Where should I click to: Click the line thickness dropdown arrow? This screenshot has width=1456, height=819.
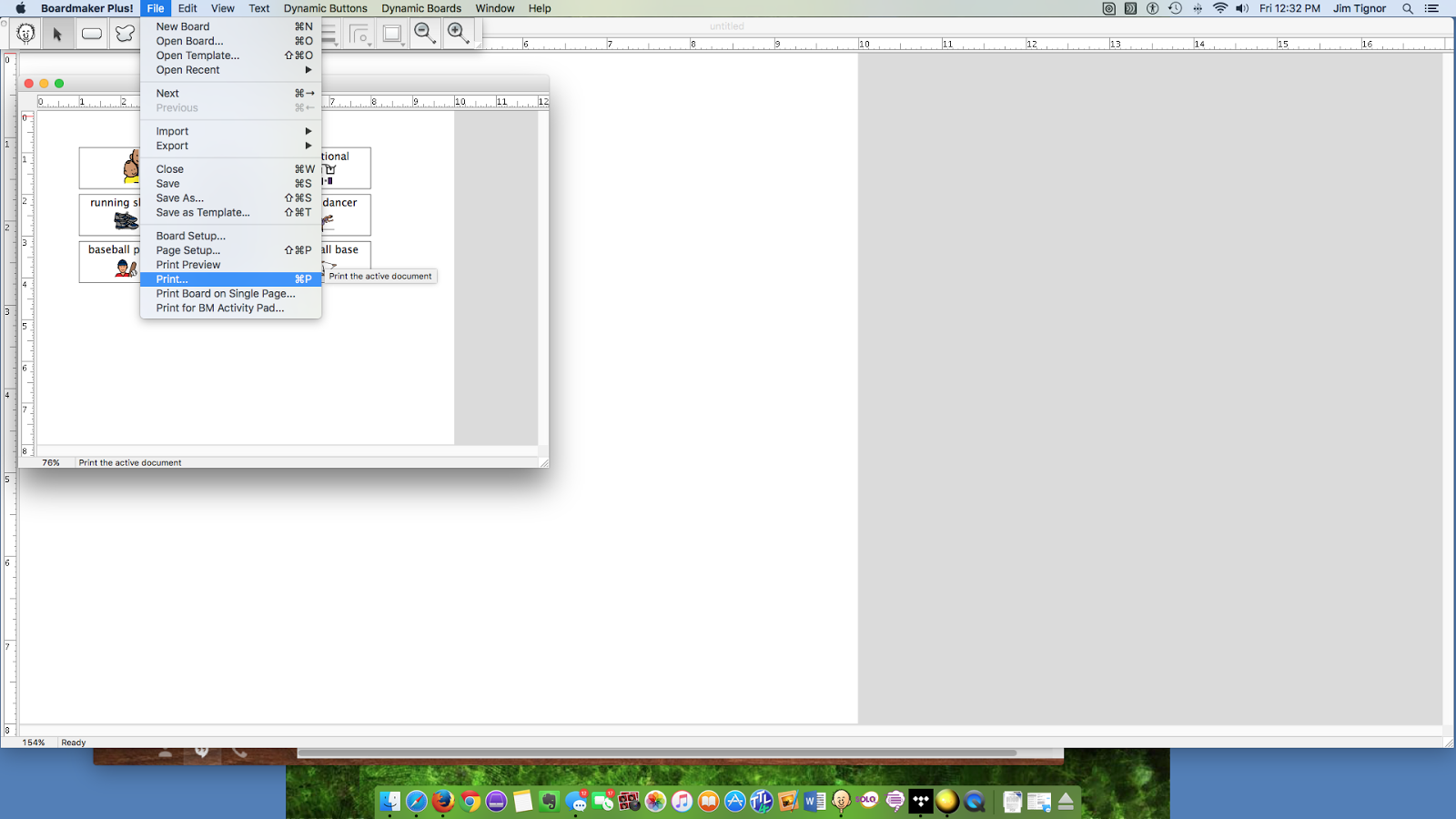[x=337, y=43]
